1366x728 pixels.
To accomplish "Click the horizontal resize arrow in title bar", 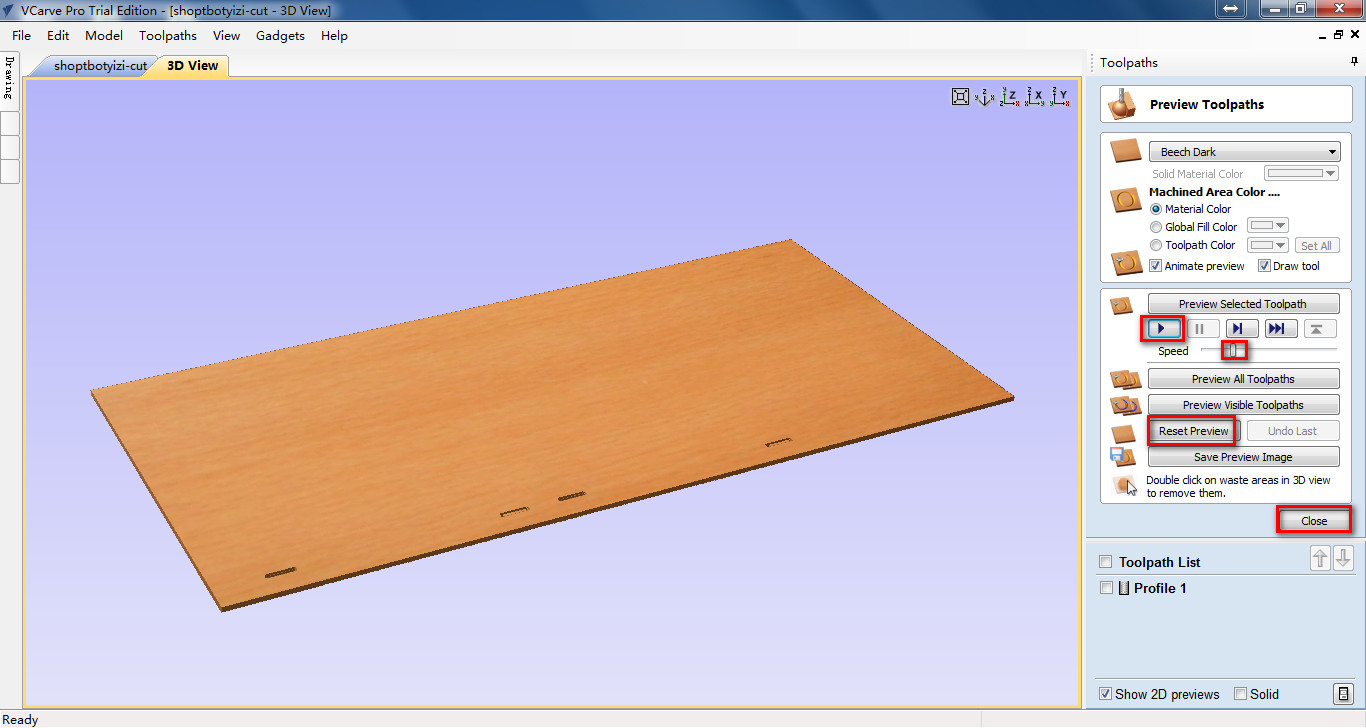I will (1230, 9).
